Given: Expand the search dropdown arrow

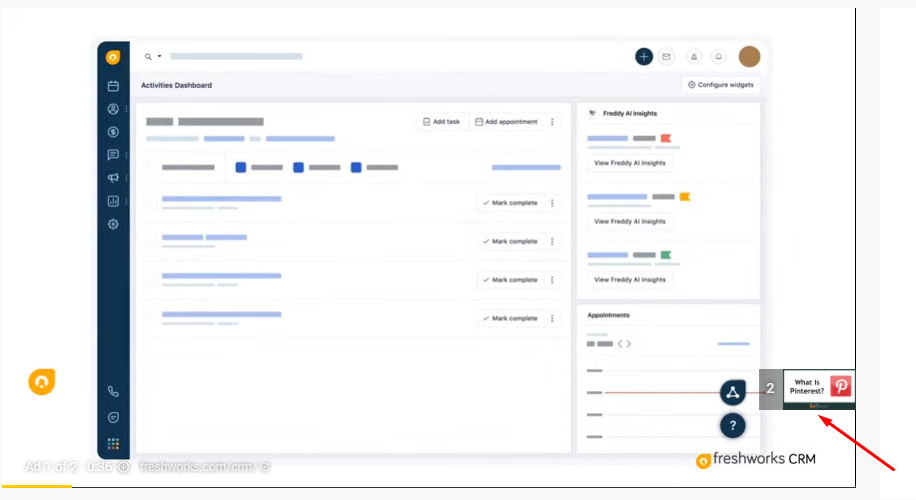Looking at the screenshot, I should pos(159,57).
